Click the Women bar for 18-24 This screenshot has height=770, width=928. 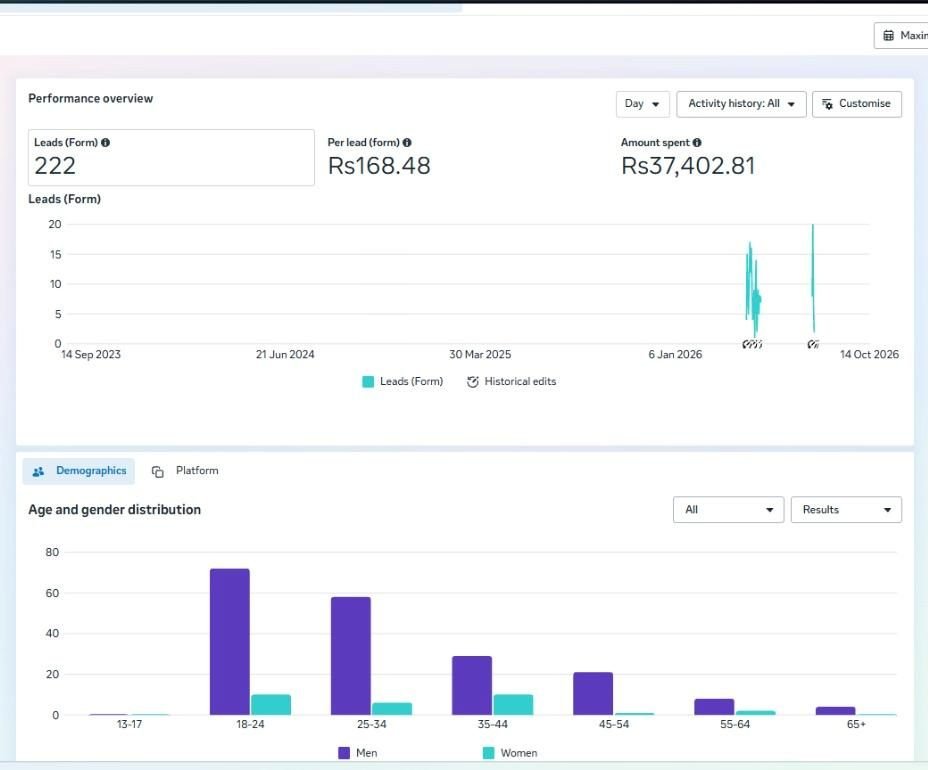[x=271, y=705]
